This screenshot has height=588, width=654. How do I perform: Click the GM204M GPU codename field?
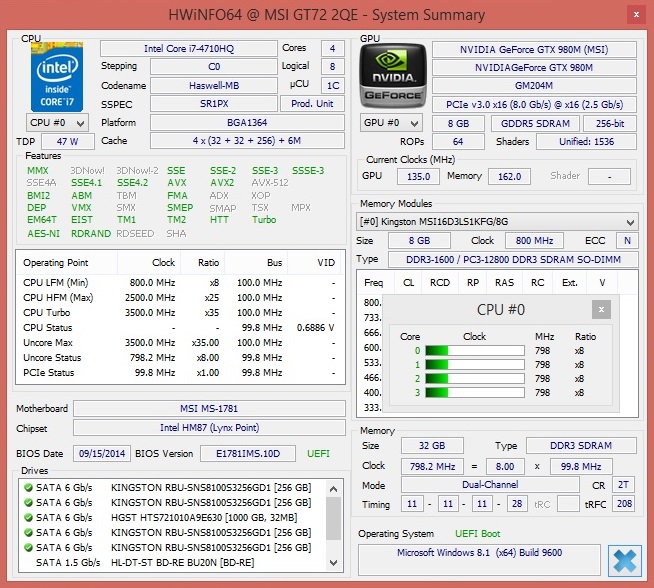click(534, 85)
